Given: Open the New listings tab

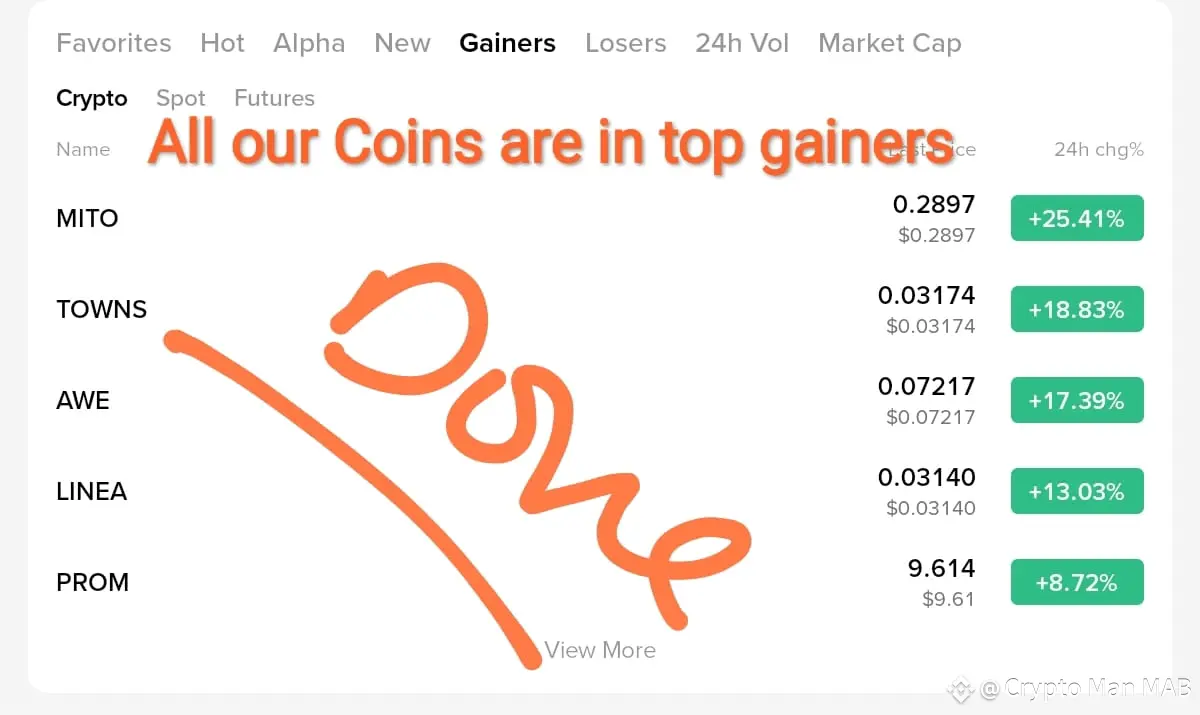Looking at the screenshot, I should [402, 43].
